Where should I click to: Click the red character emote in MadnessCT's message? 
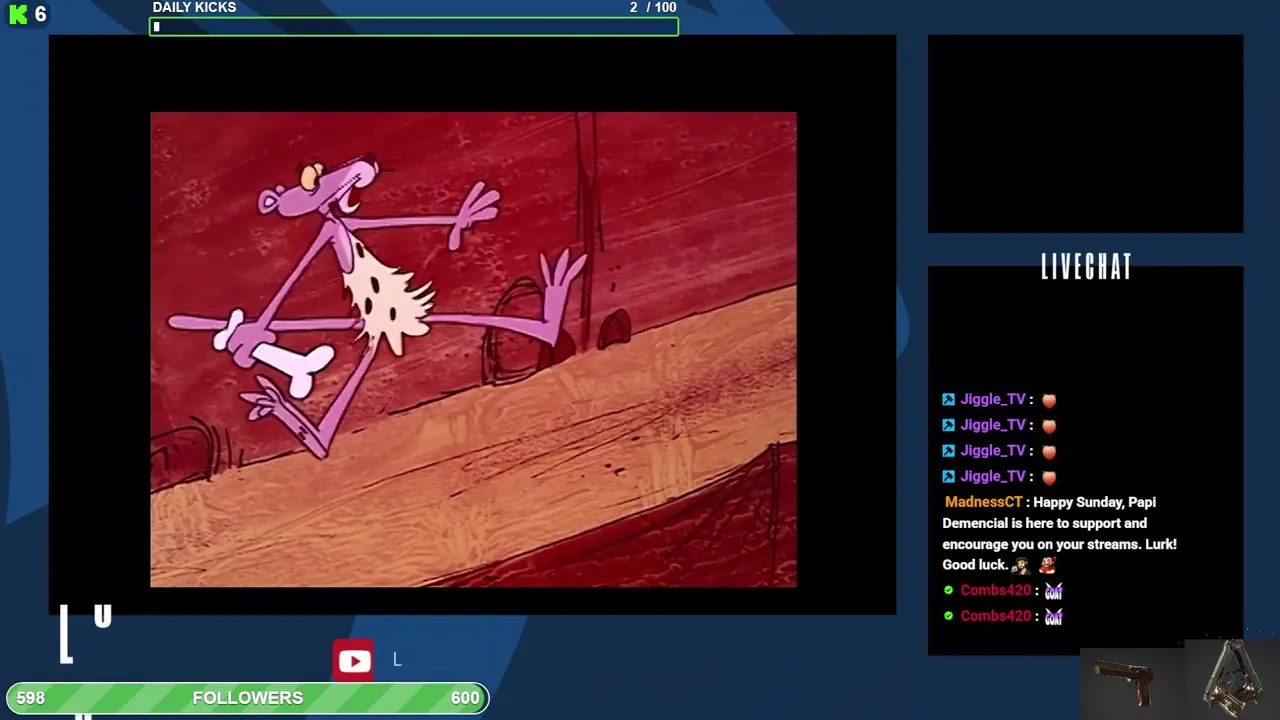[x=1047, y=566]
